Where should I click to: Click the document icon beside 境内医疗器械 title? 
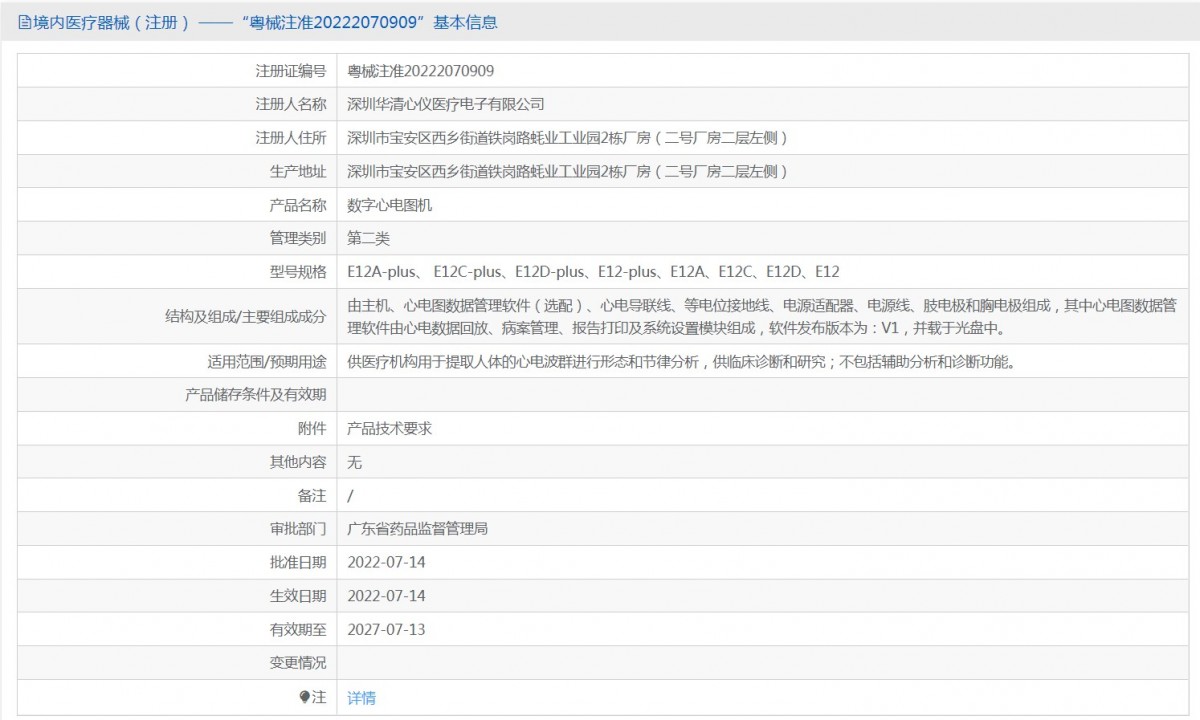click(25, 22)
